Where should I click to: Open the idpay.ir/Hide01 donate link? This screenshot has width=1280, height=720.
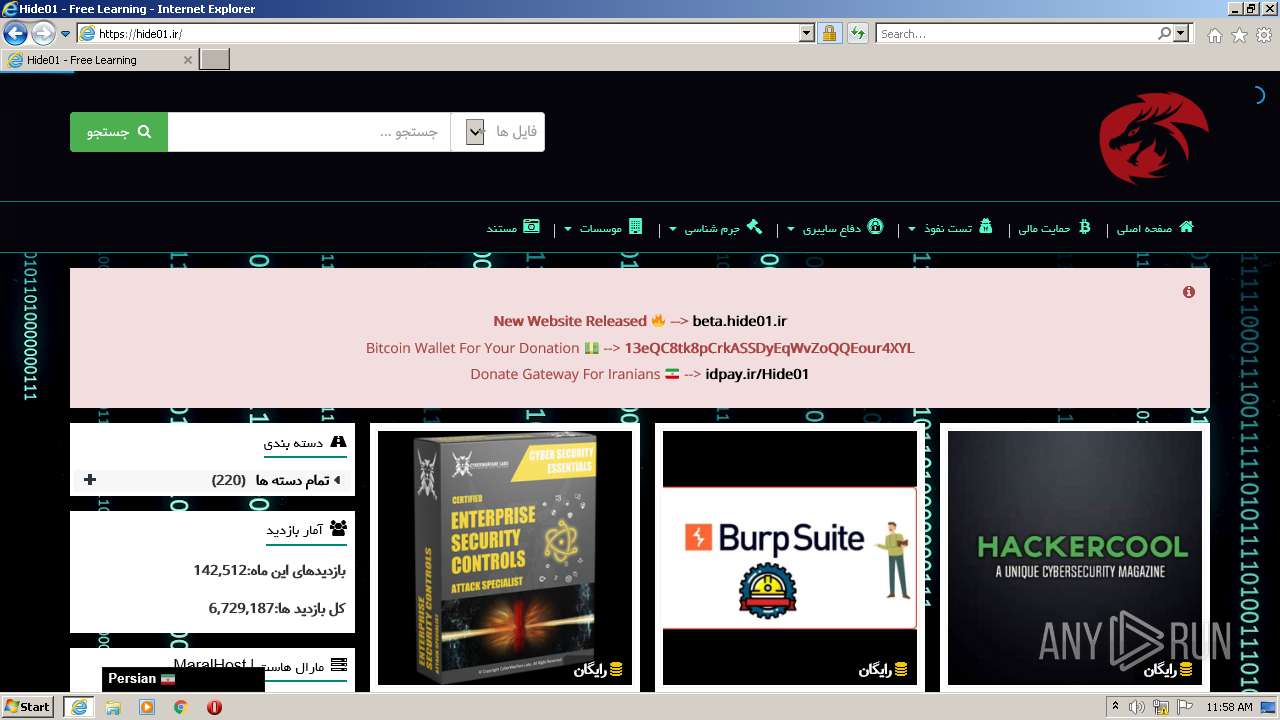tap(757, 374)
